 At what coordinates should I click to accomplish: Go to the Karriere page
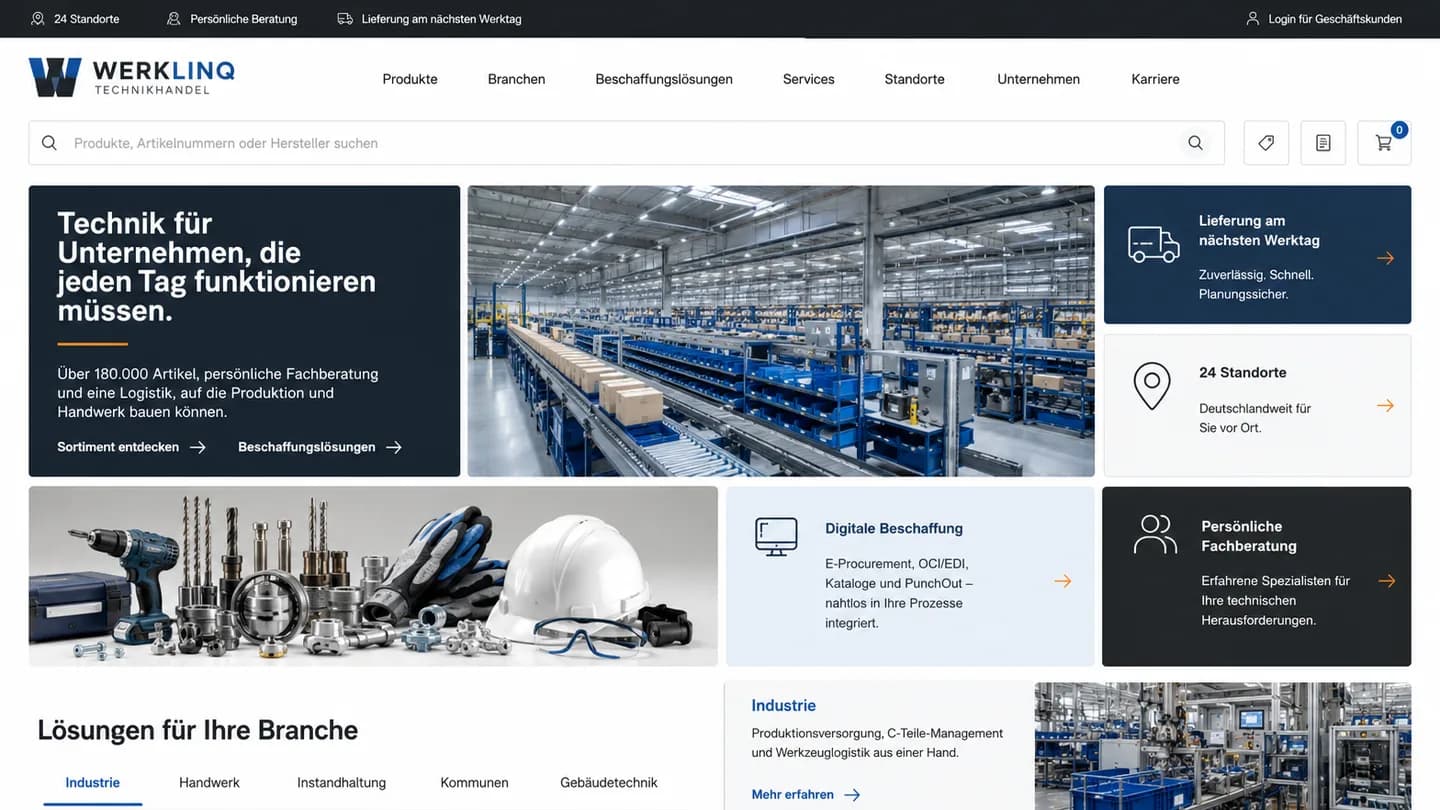coord(1155,79)
